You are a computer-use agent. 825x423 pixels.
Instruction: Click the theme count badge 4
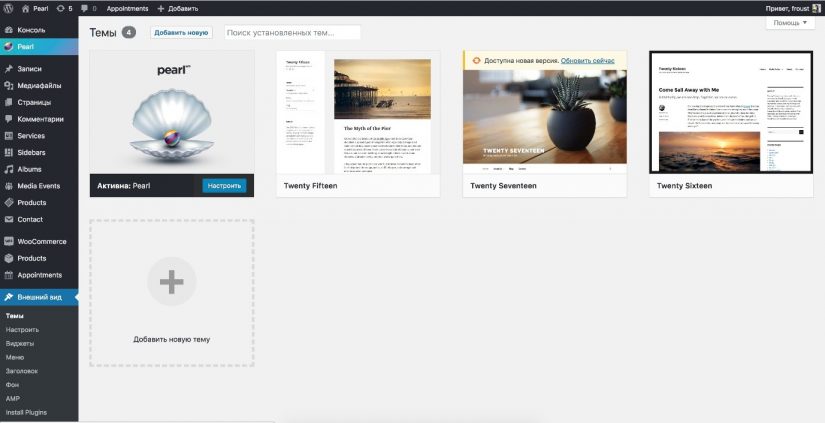pos(129,33)
